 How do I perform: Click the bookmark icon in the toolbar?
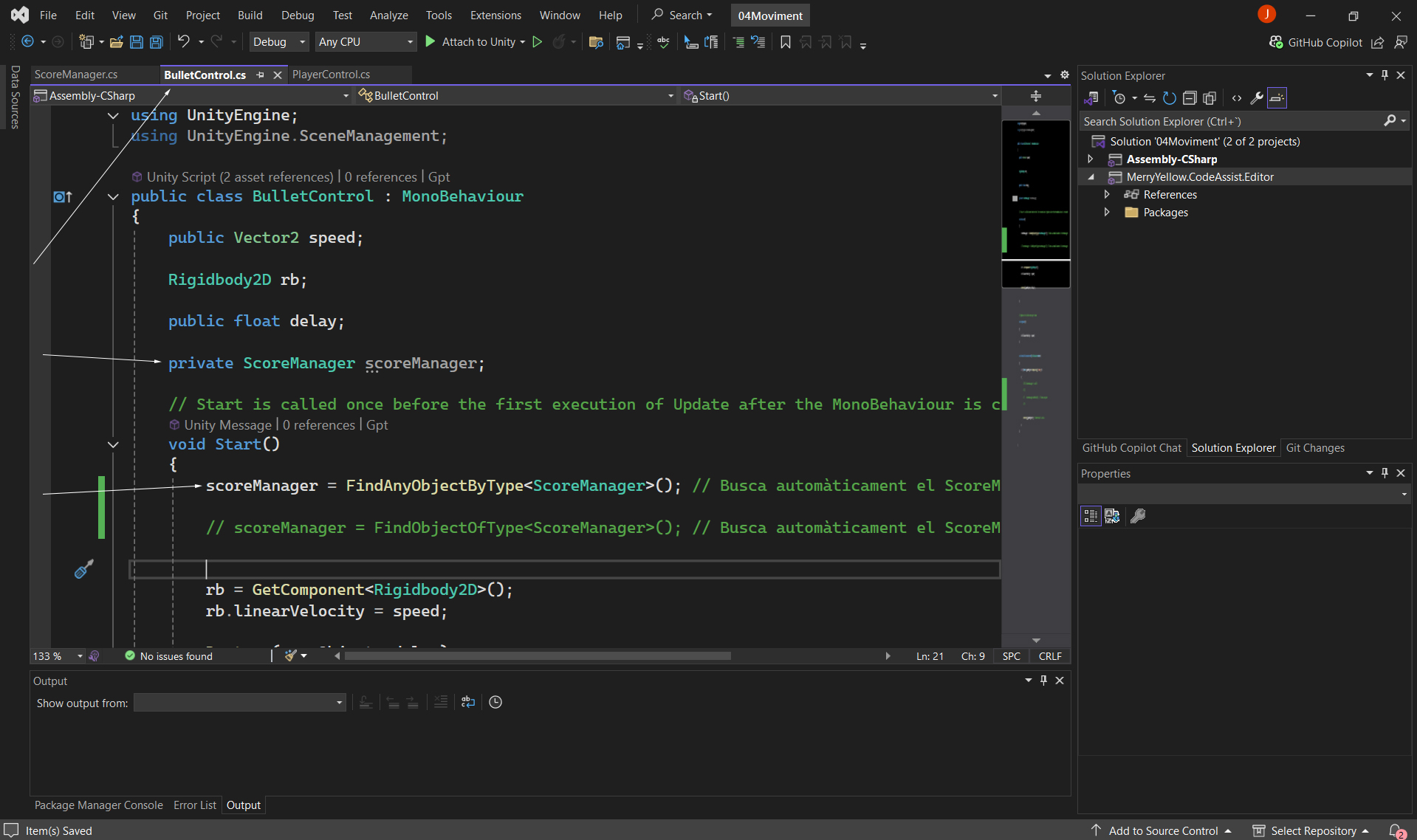point(786,42)
